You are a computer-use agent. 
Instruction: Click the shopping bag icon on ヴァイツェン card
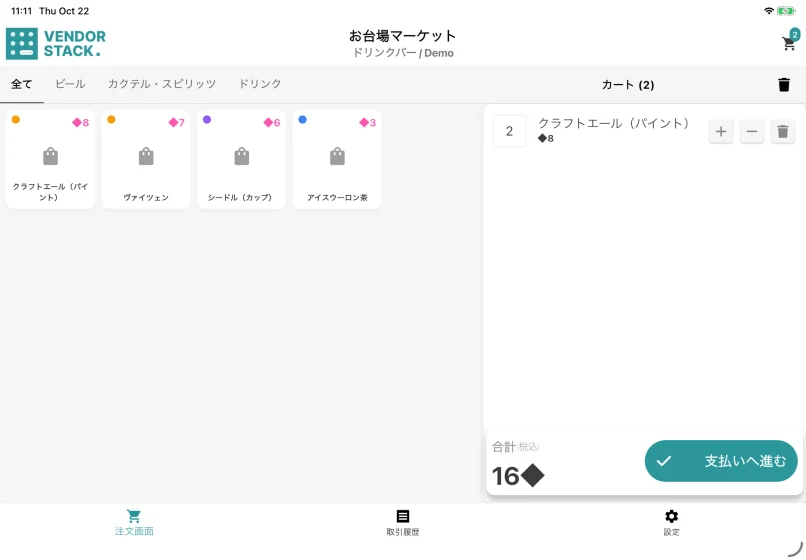click(146, 156)
